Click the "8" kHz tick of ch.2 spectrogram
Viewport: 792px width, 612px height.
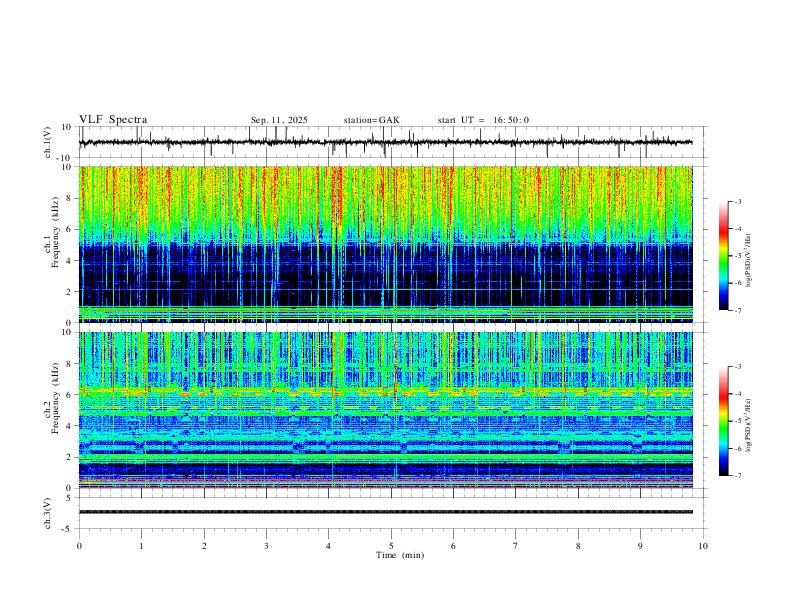click(x=70, y=364)
